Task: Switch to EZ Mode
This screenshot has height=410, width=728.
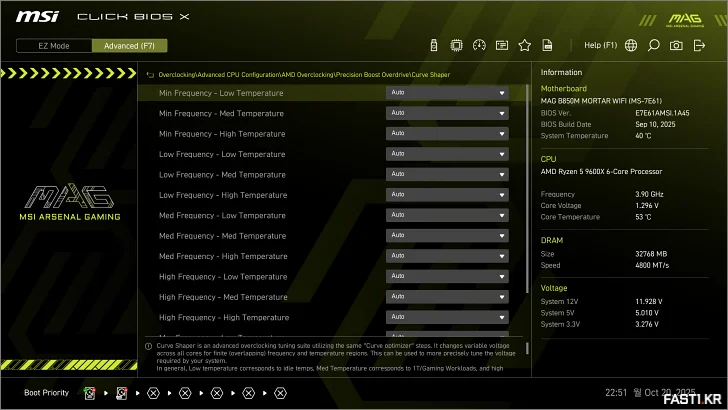Action: coord(54,46)
